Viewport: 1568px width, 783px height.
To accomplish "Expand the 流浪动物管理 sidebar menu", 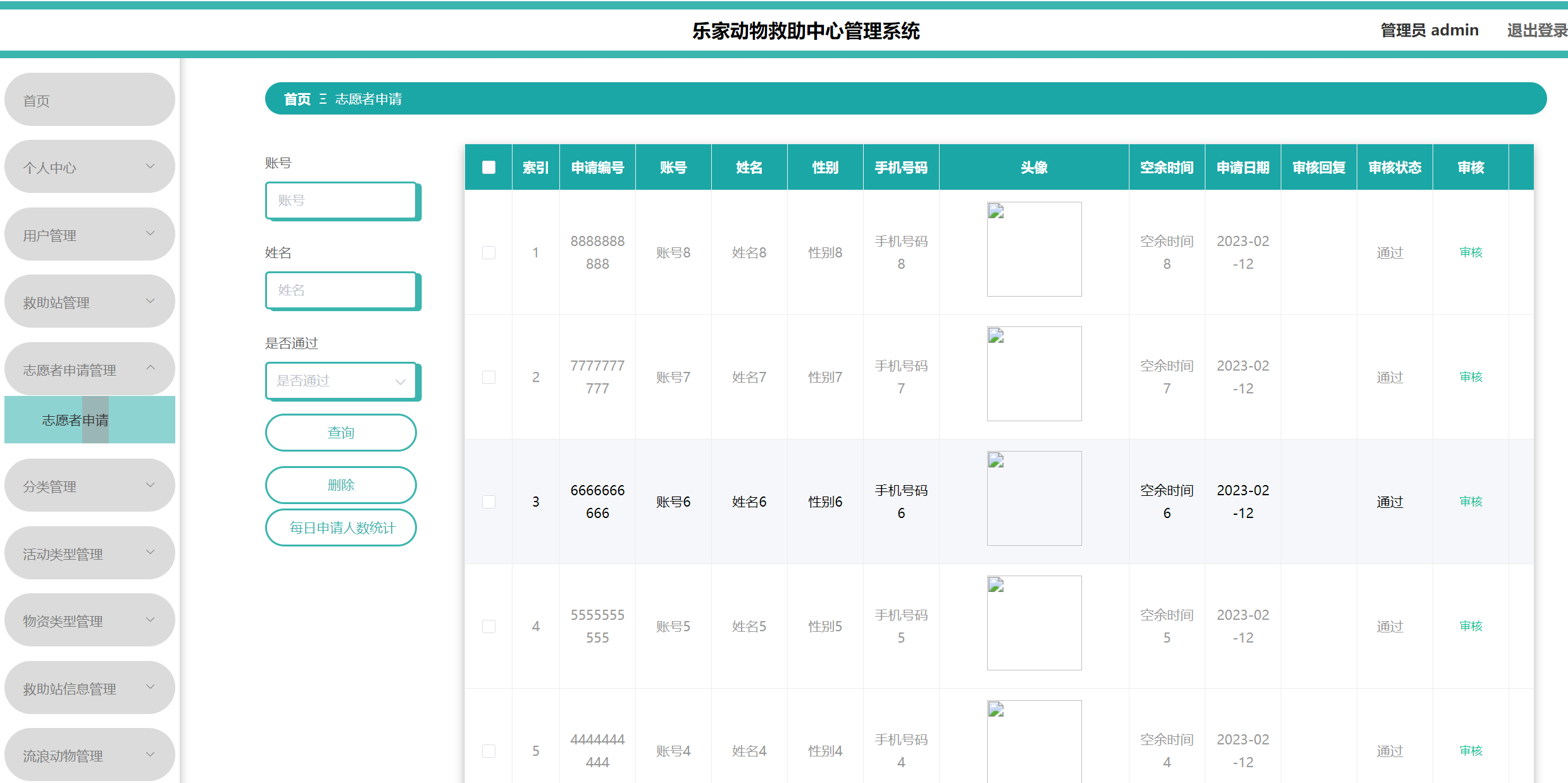I will (x=89, y=755).
